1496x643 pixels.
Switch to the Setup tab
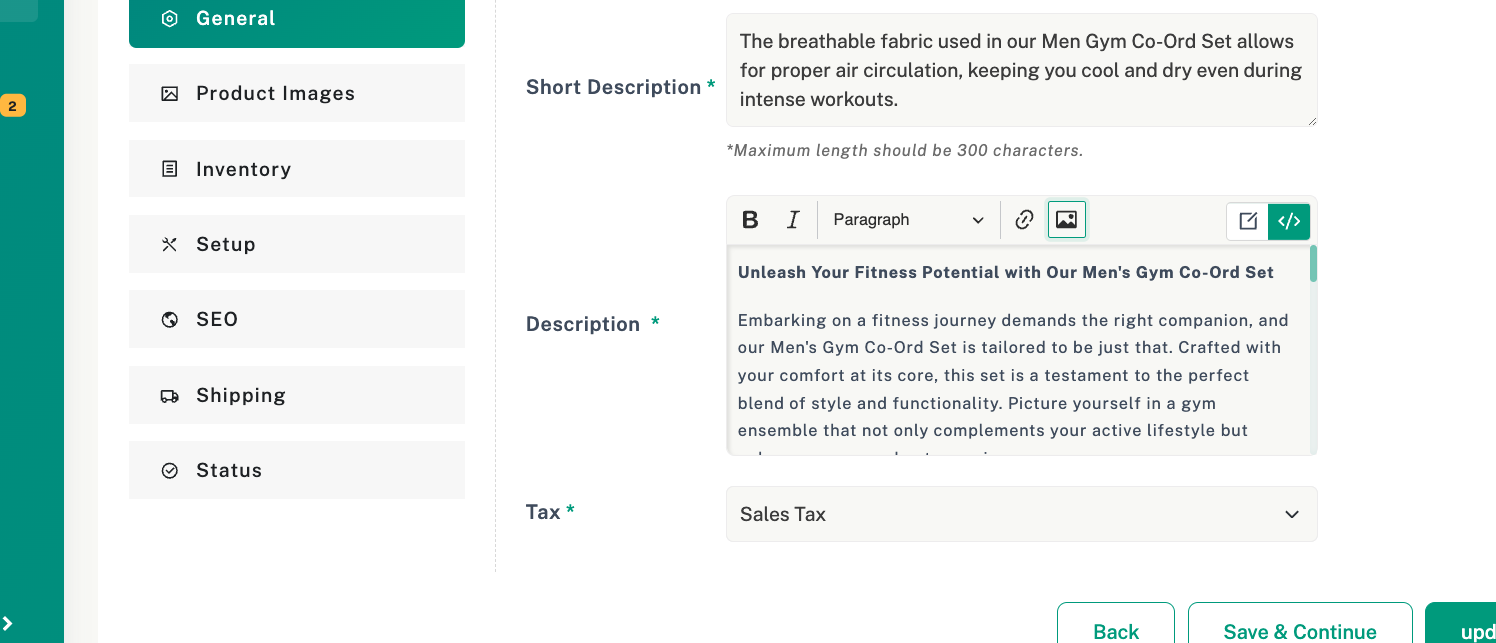(297, 244)
